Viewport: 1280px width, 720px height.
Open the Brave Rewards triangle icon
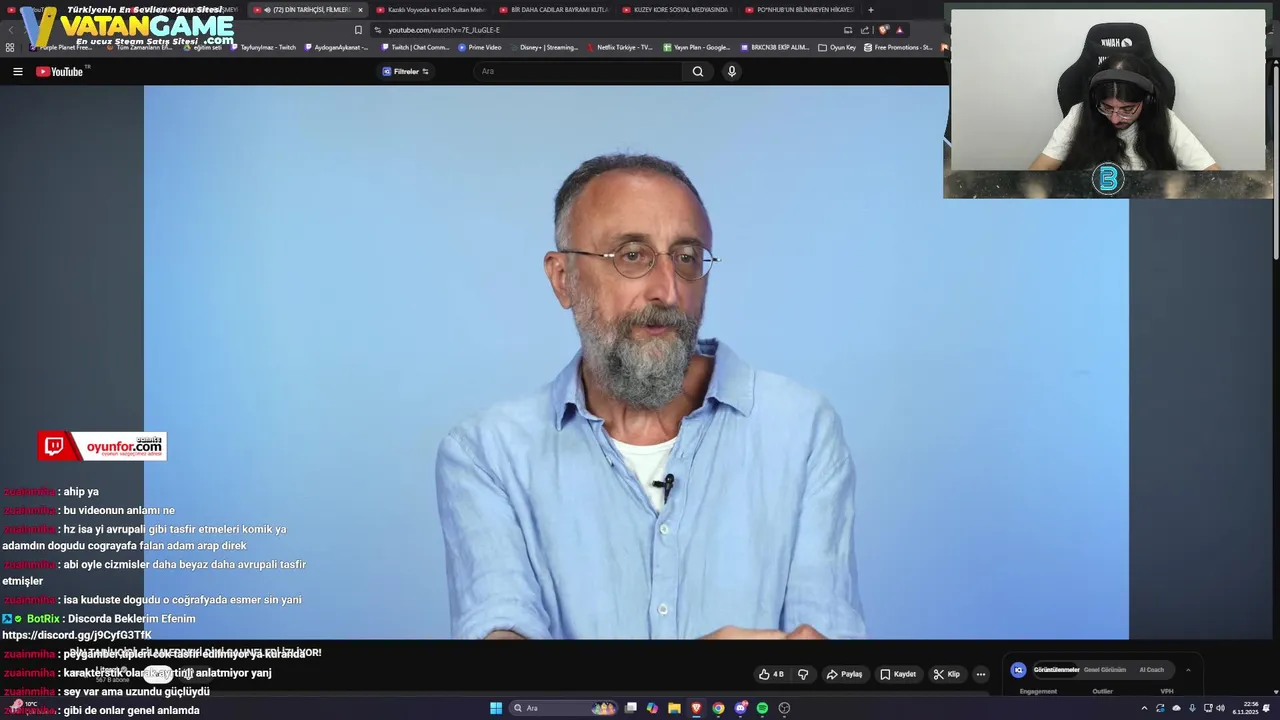click(899, 30)
